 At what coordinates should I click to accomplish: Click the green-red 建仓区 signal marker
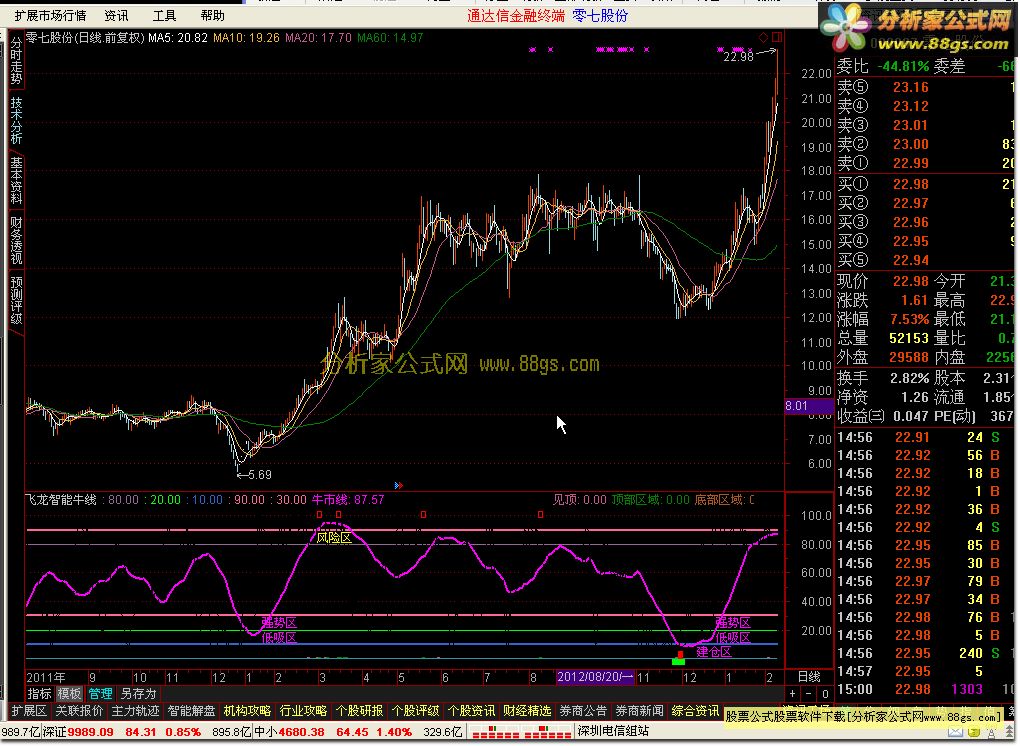tap(678, 658)
